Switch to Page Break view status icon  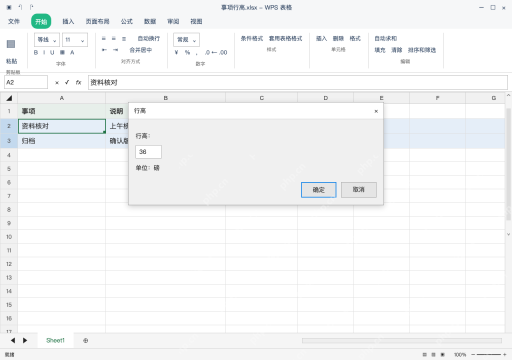coord(443,355)
